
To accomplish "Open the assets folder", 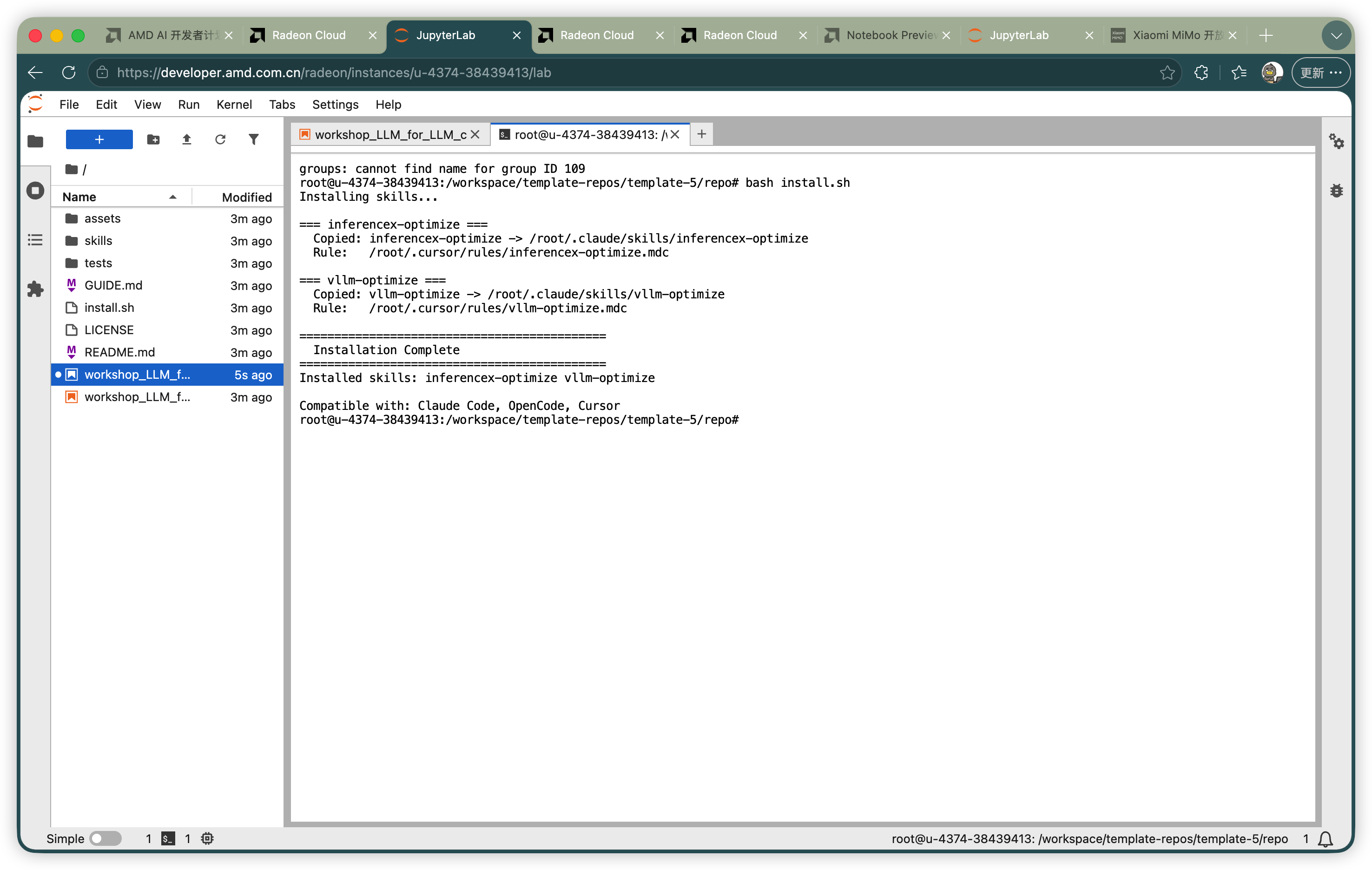I will (167, 218).
